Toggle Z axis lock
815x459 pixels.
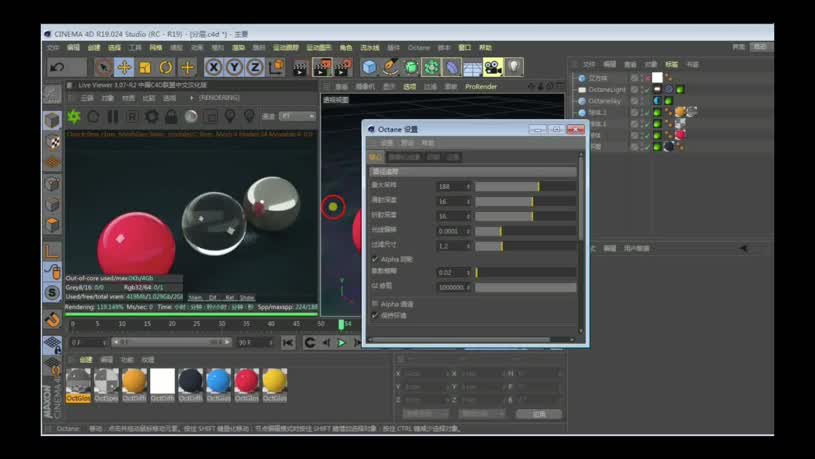[255, 67]
